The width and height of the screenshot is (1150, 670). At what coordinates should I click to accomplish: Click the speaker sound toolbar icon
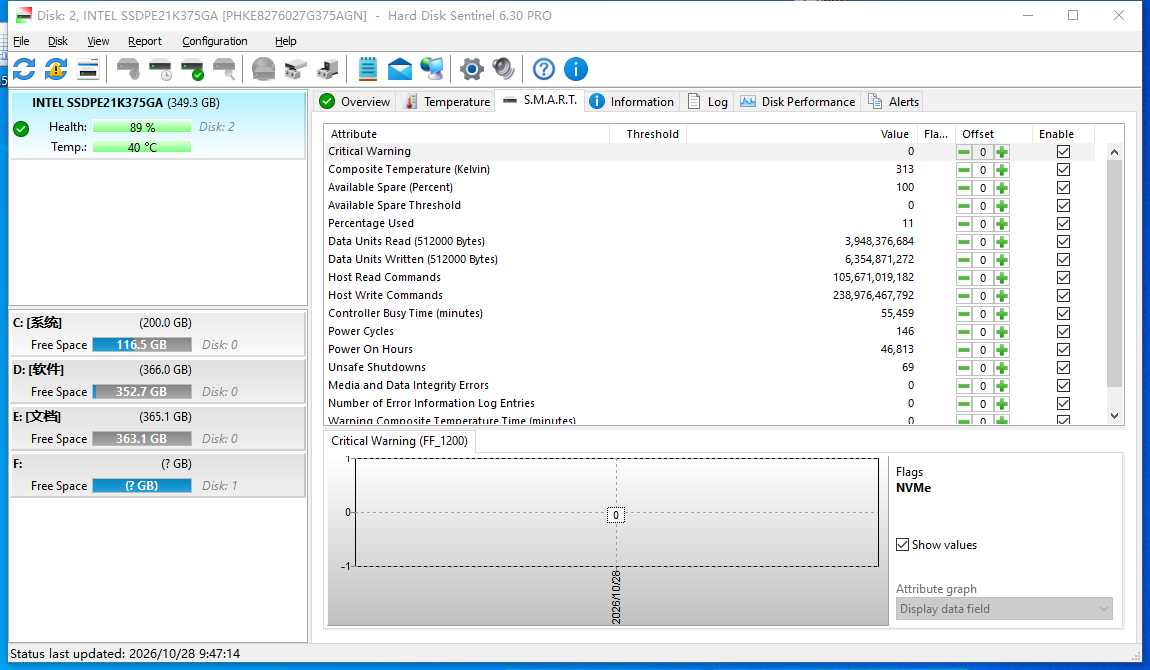click(504, 69)
